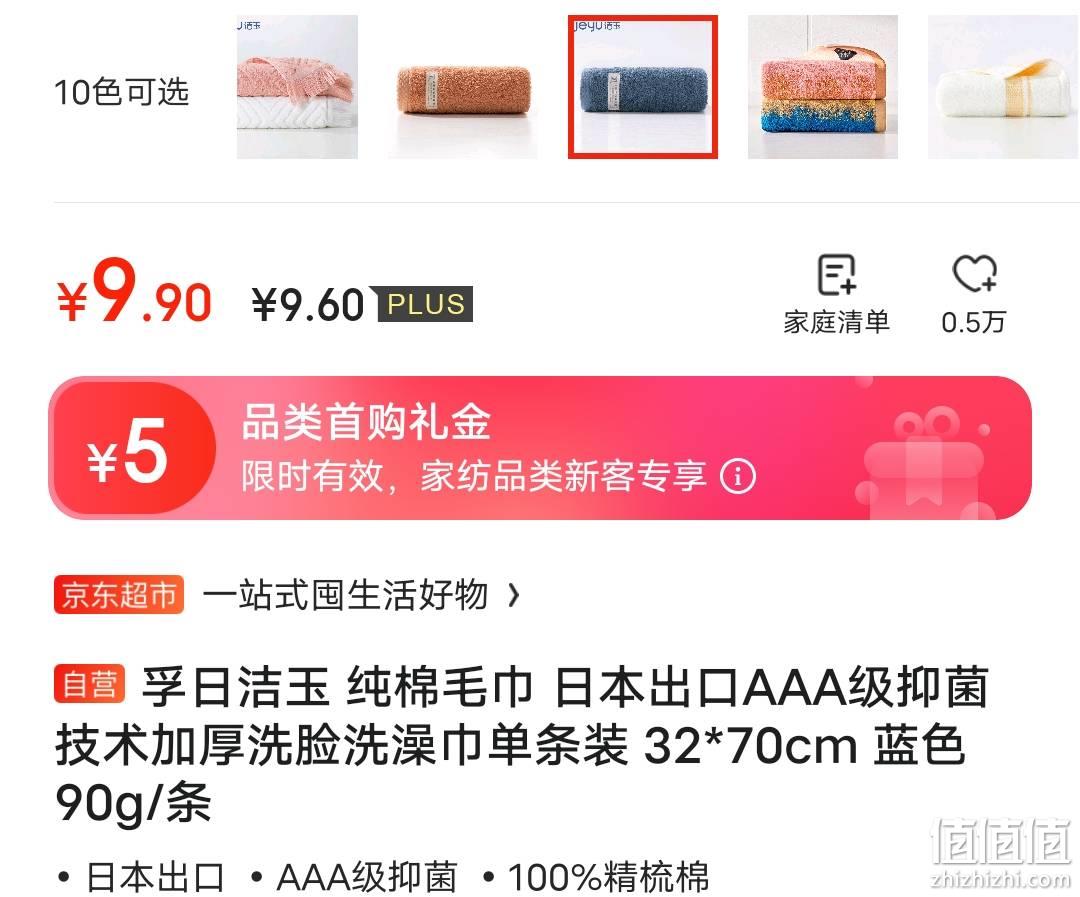Tap the heart favorite icon

[x=975, y=274]
